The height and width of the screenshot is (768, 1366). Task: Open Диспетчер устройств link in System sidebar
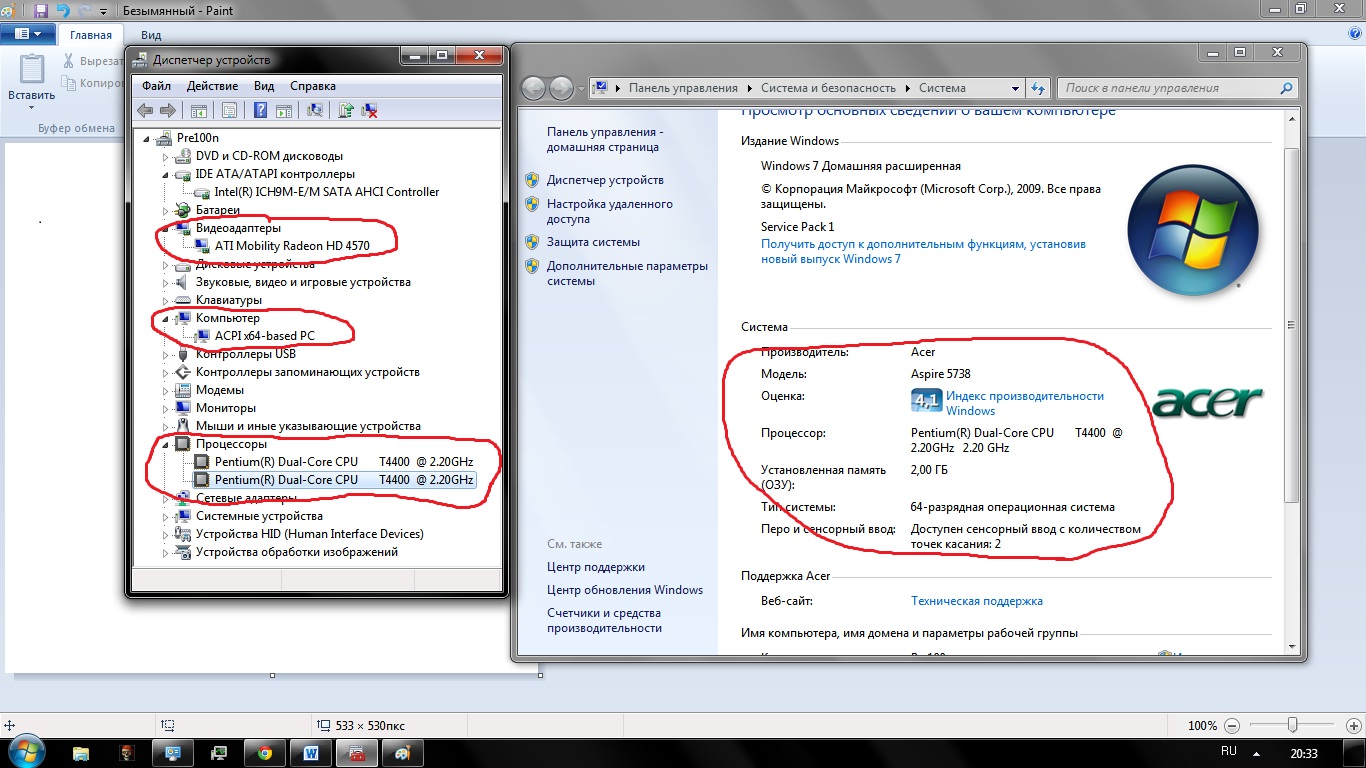(x=605, y=180)
